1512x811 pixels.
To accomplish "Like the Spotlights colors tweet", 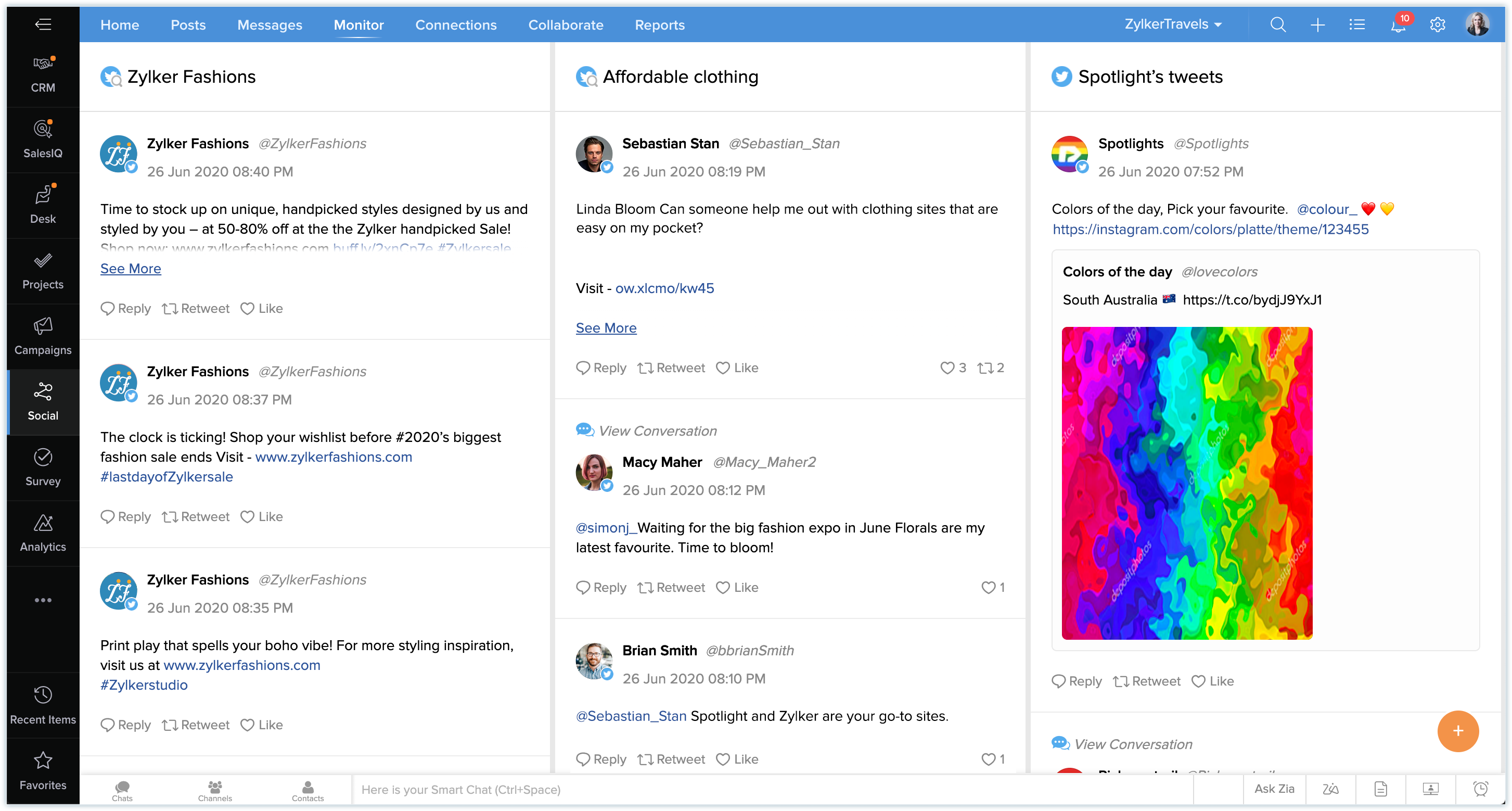I will (1213, 681).
